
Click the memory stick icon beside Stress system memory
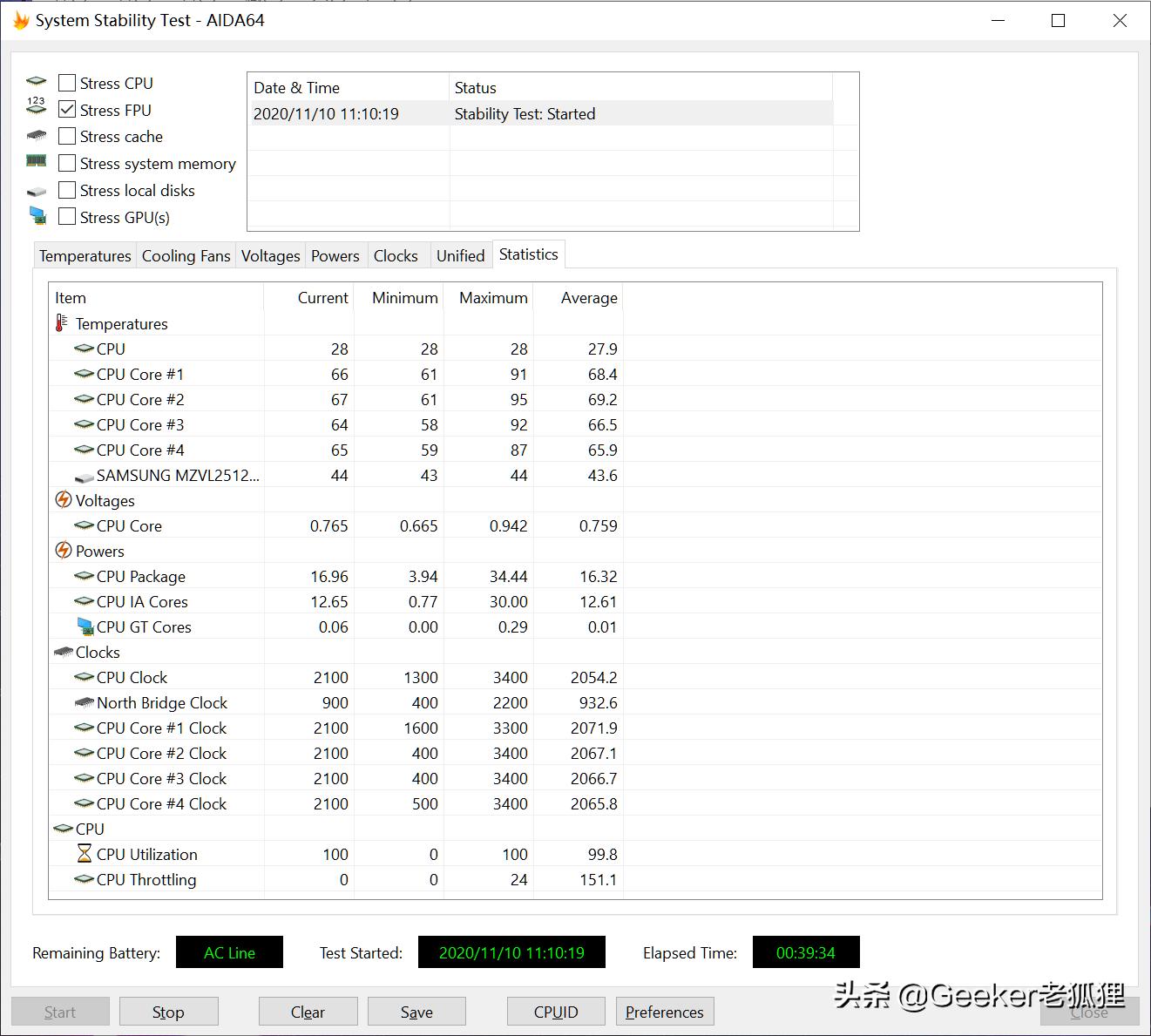point(36,162)
